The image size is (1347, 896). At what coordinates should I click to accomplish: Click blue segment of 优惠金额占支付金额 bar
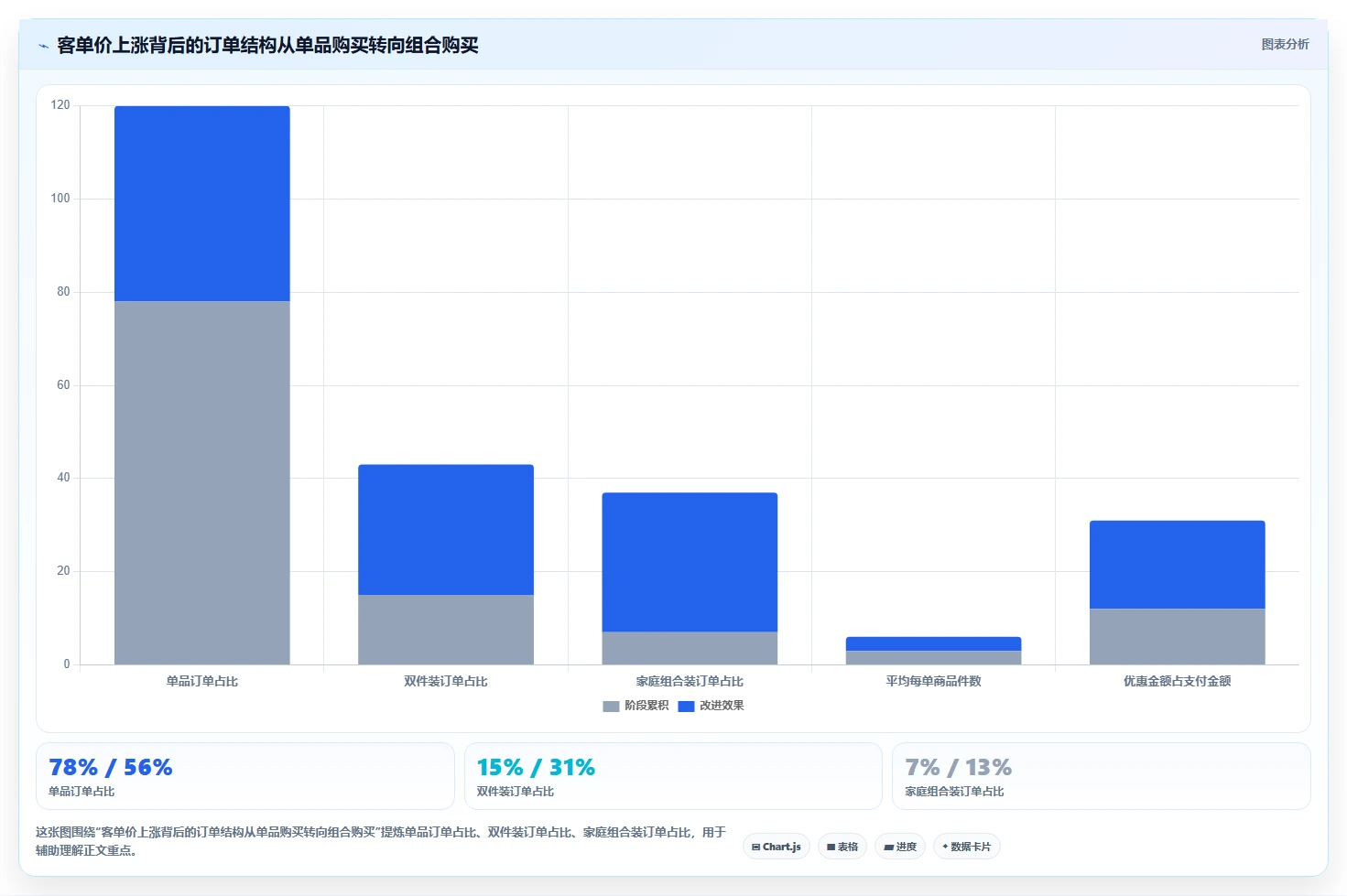[x=1178, y=565]
